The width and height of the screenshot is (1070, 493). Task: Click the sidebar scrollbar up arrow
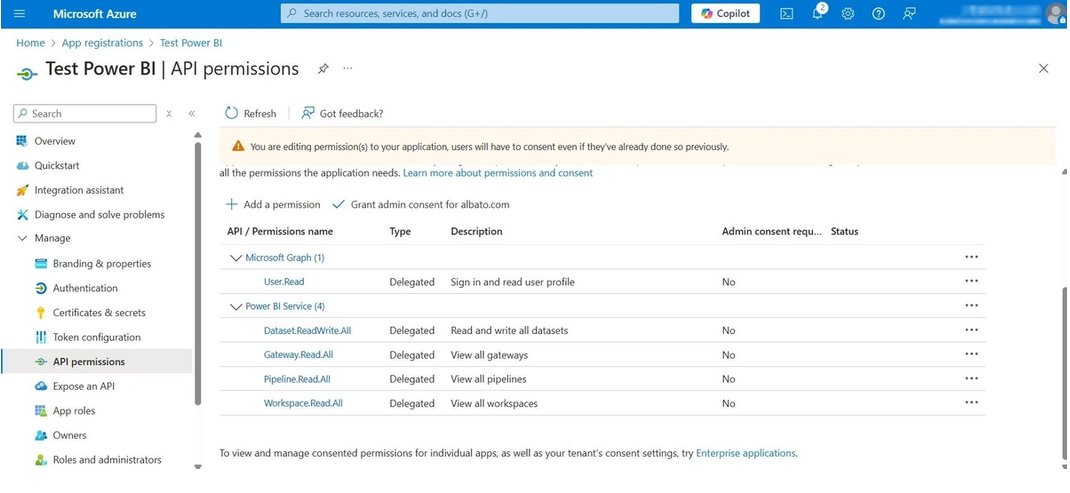[x=198, y=135]
